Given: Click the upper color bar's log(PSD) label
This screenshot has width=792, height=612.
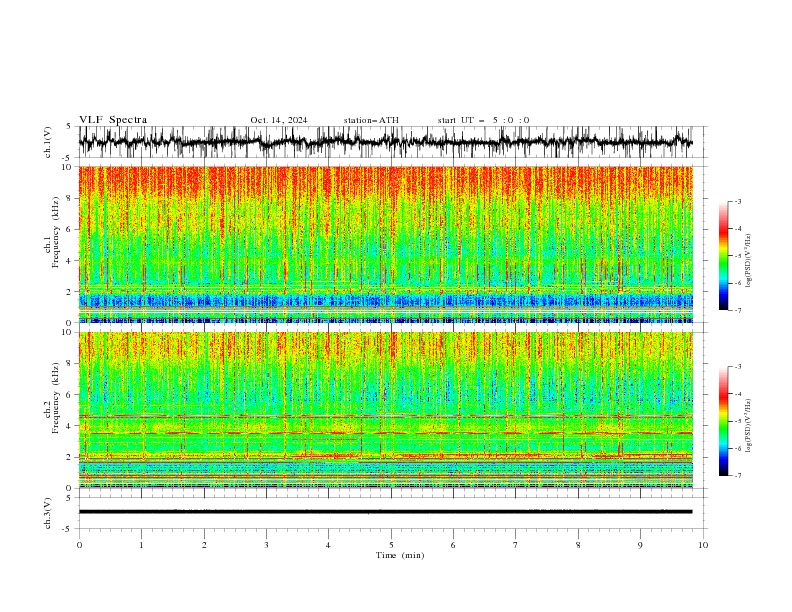Looking at the screenshot, I should (749, 261).
